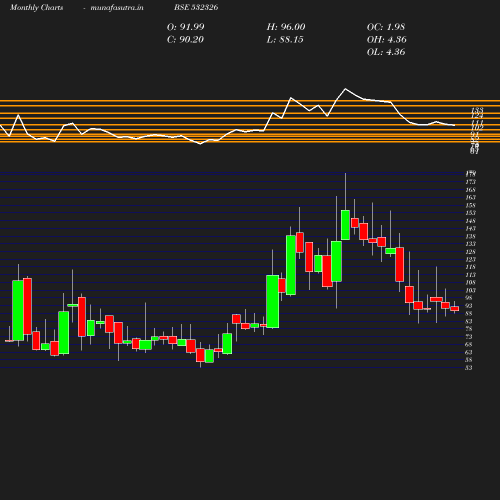Click the 158 price axis label
This screenshot has height=500, width=500.
(471, 205)
